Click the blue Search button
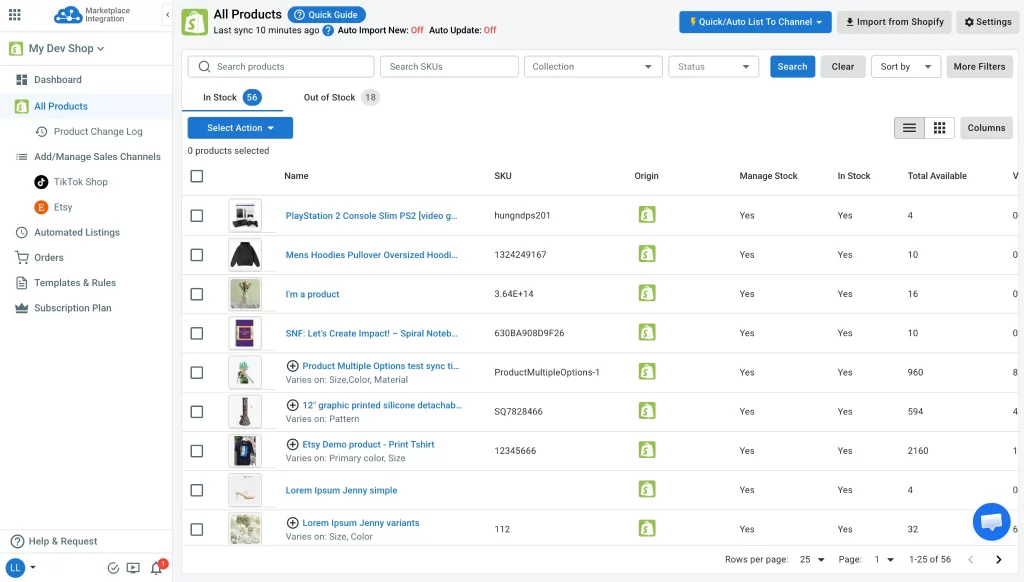1024x582 pixels. [792, 67]
